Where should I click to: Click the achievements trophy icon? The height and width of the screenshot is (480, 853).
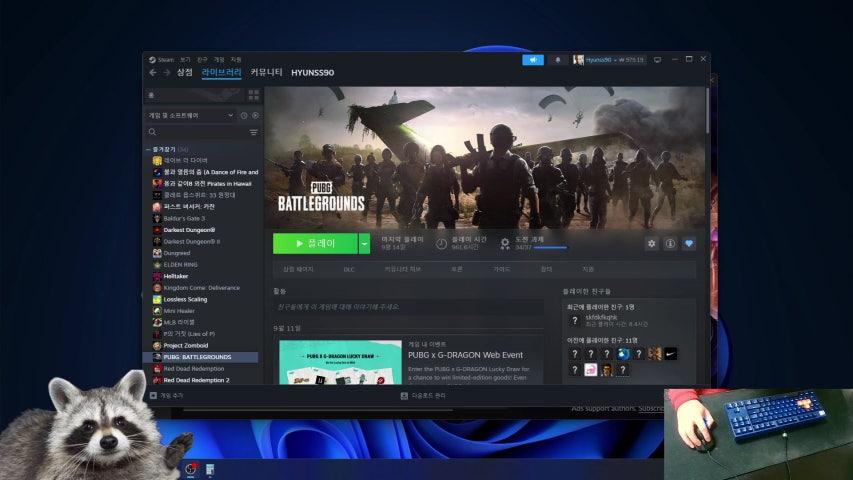(x=505, y=243)
